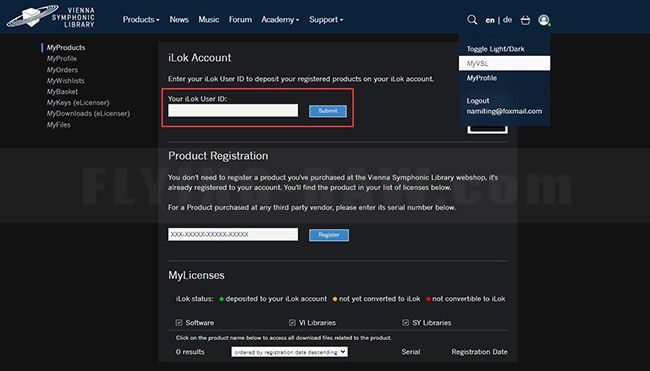
Task: Open MyWishlists in the sidebar
Action: coord(65,81)
